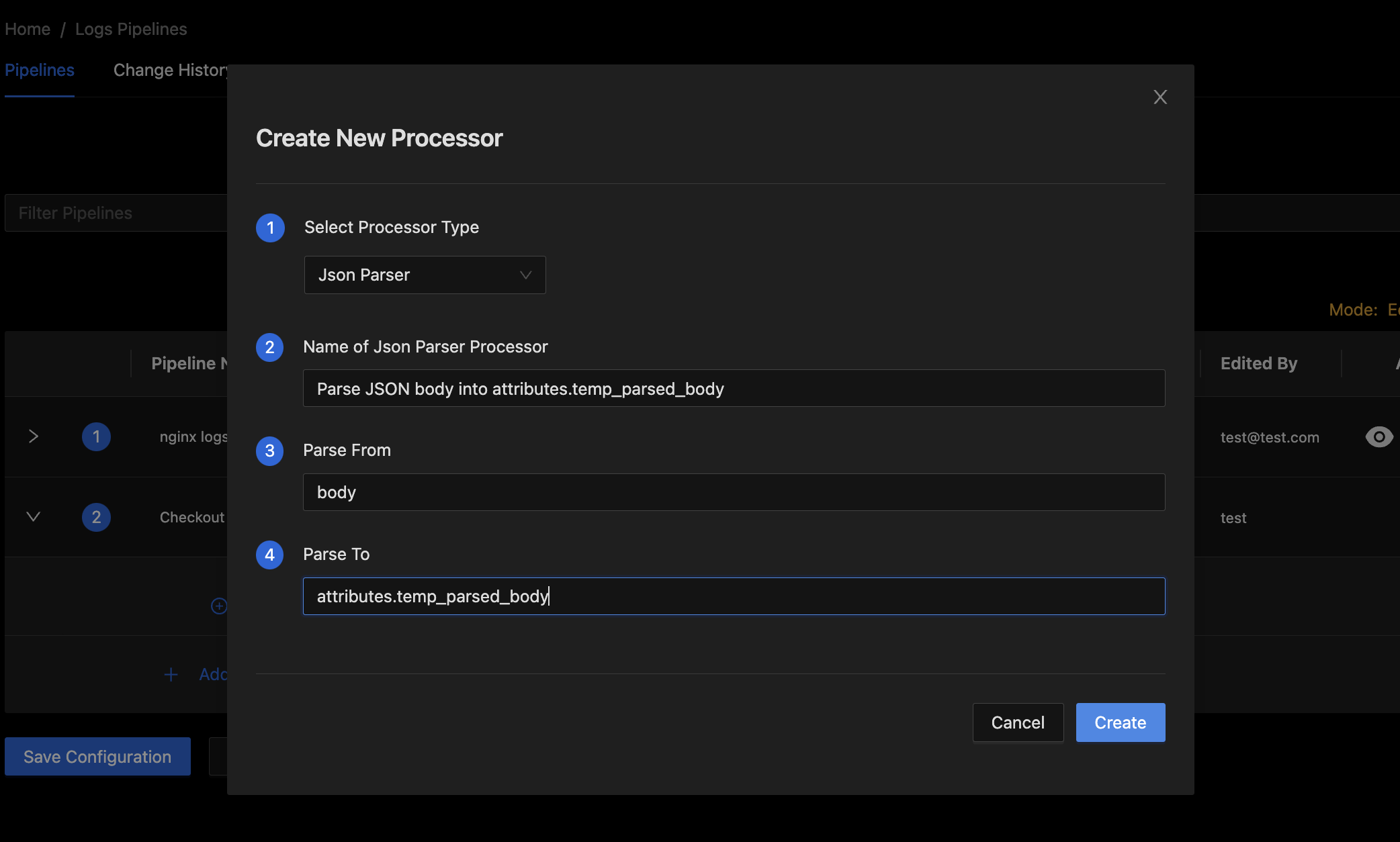
Task: Close the Create New Processor dialog
Action: coord(1160,97)
